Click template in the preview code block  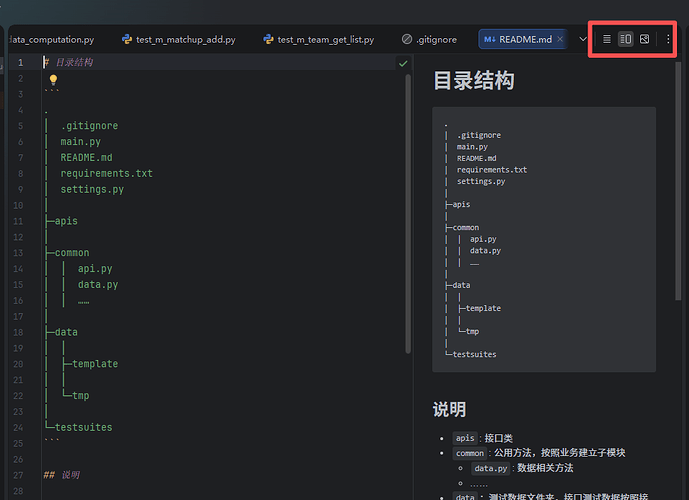tap(483, 308)
